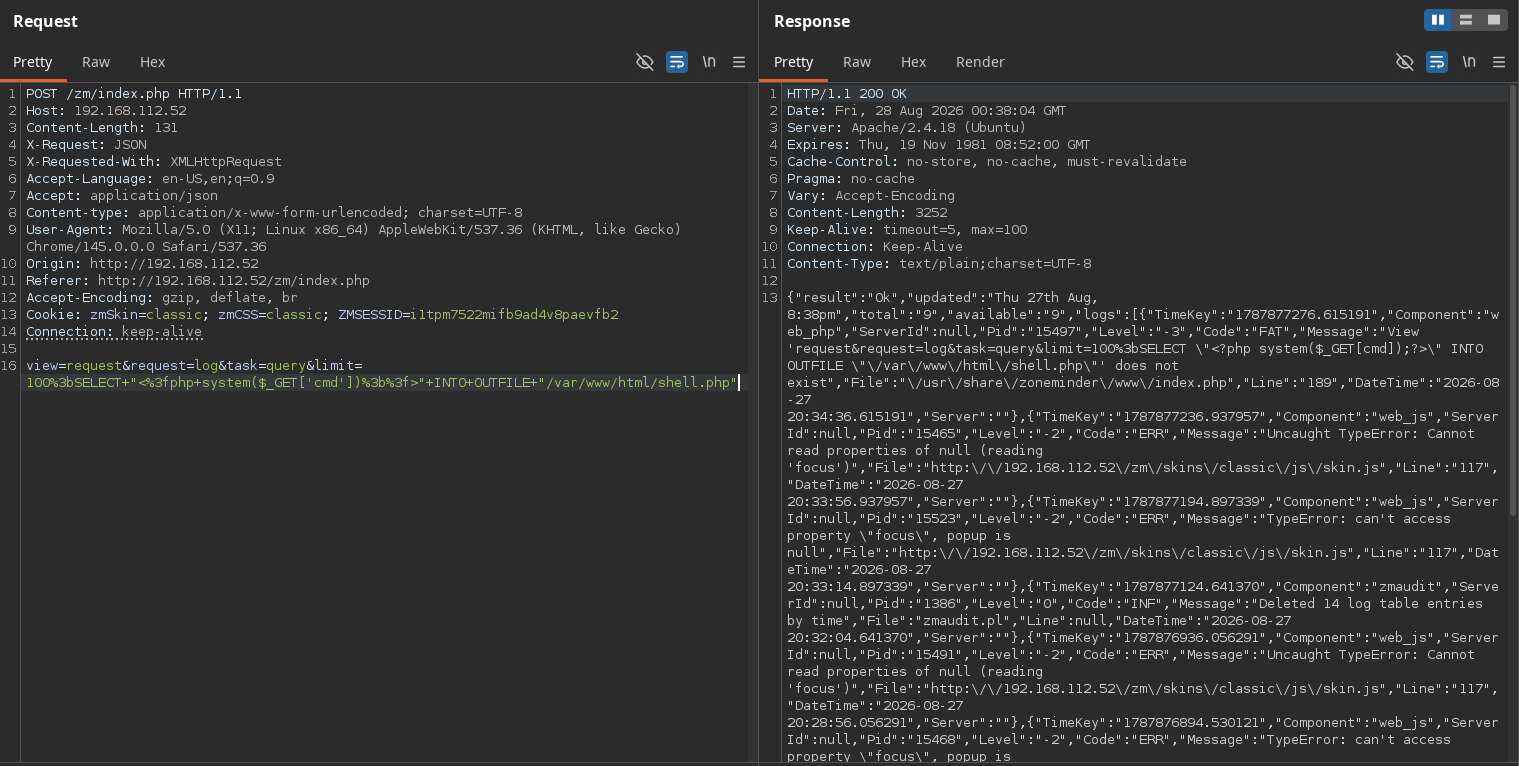Open the Response Render tab

980,62
